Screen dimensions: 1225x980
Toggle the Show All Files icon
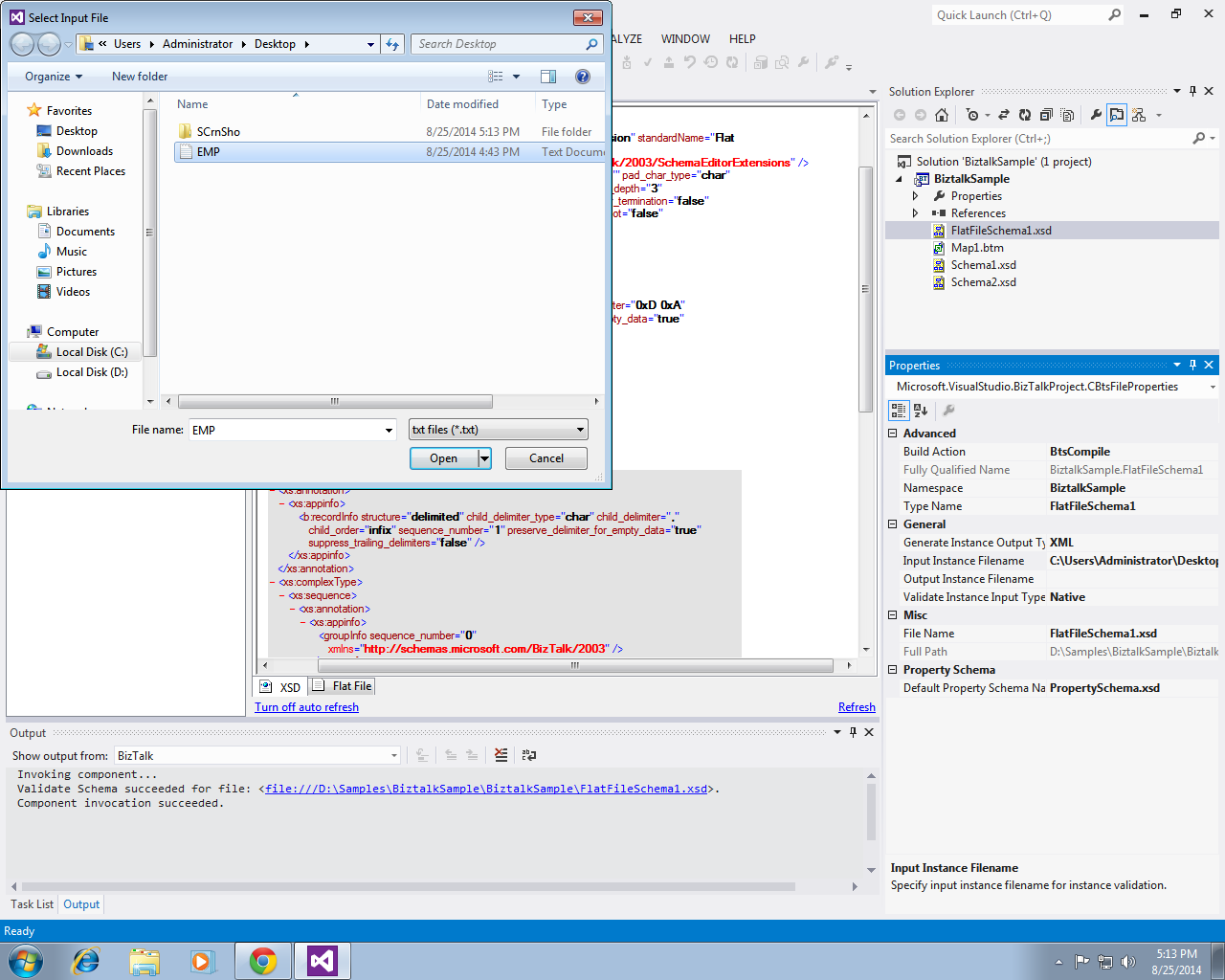(x=1068, y=115)
